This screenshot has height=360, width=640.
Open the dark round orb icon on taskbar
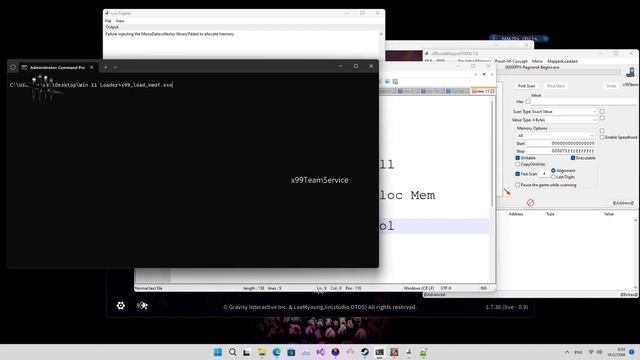click(x=335, y=352)
